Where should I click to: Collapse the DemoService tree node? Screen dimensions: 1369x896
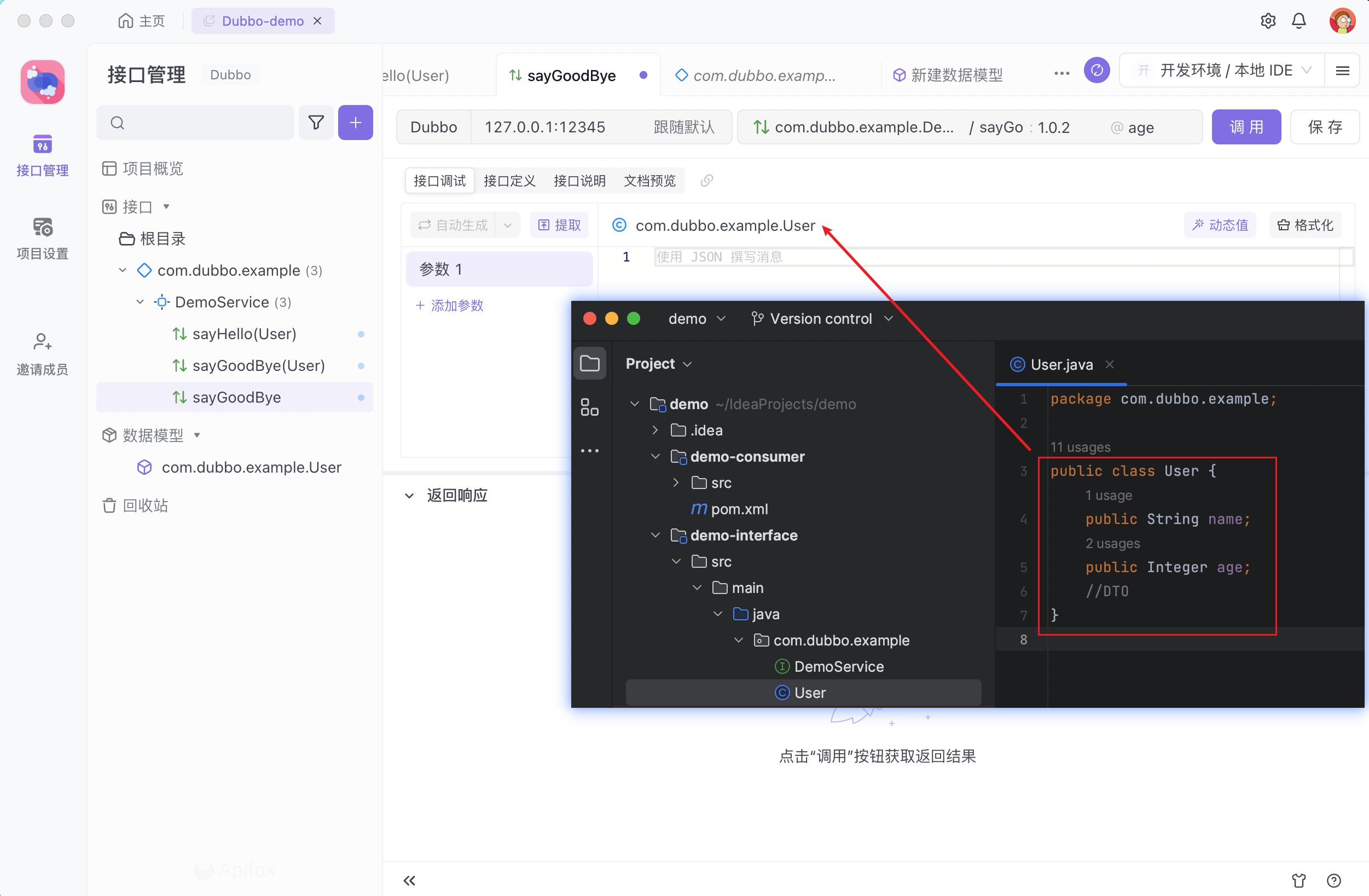(140, 302)
